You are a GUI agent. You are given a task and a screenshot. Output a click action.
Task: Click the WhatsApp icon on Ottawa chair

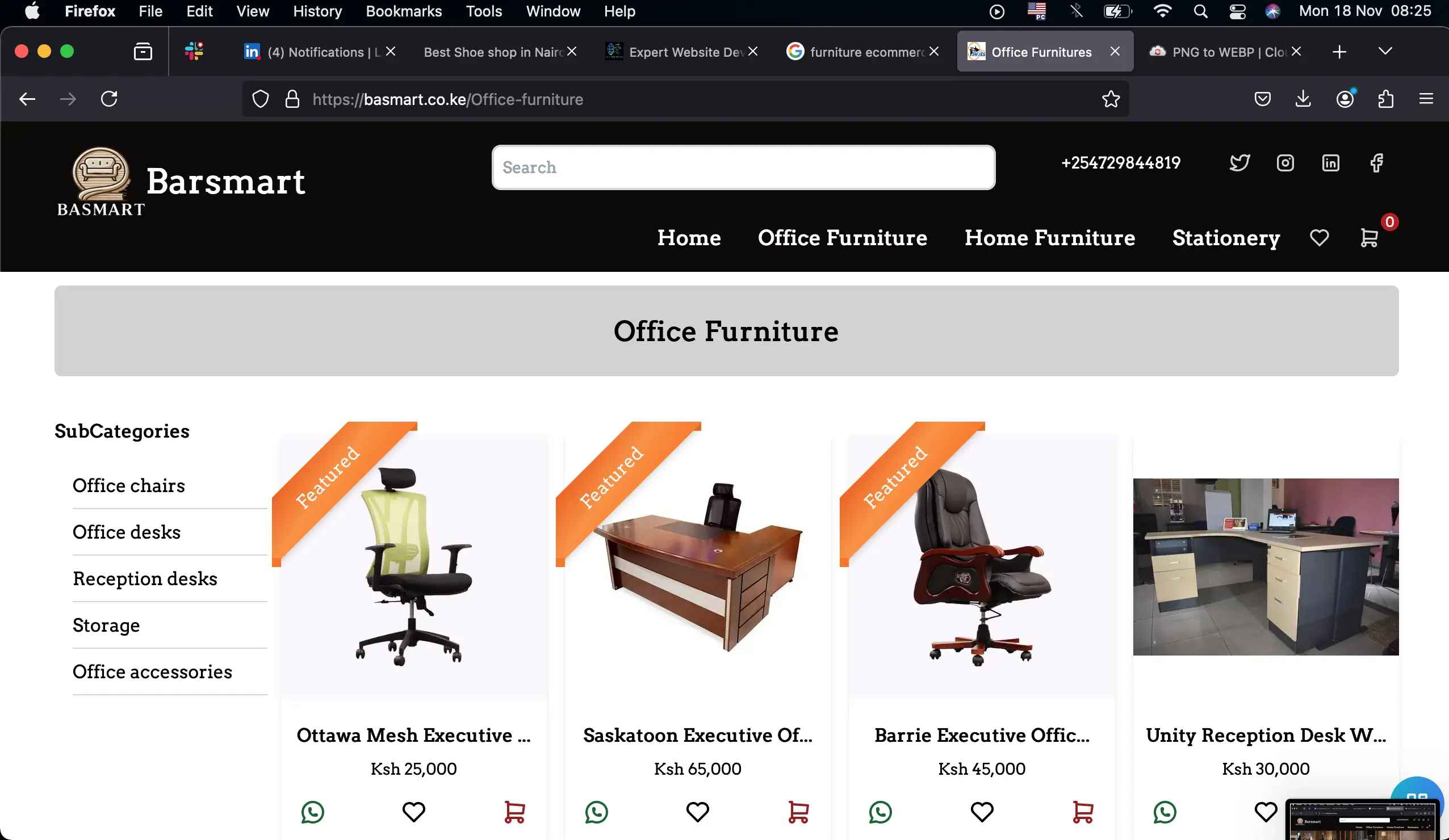click(313, 812)
